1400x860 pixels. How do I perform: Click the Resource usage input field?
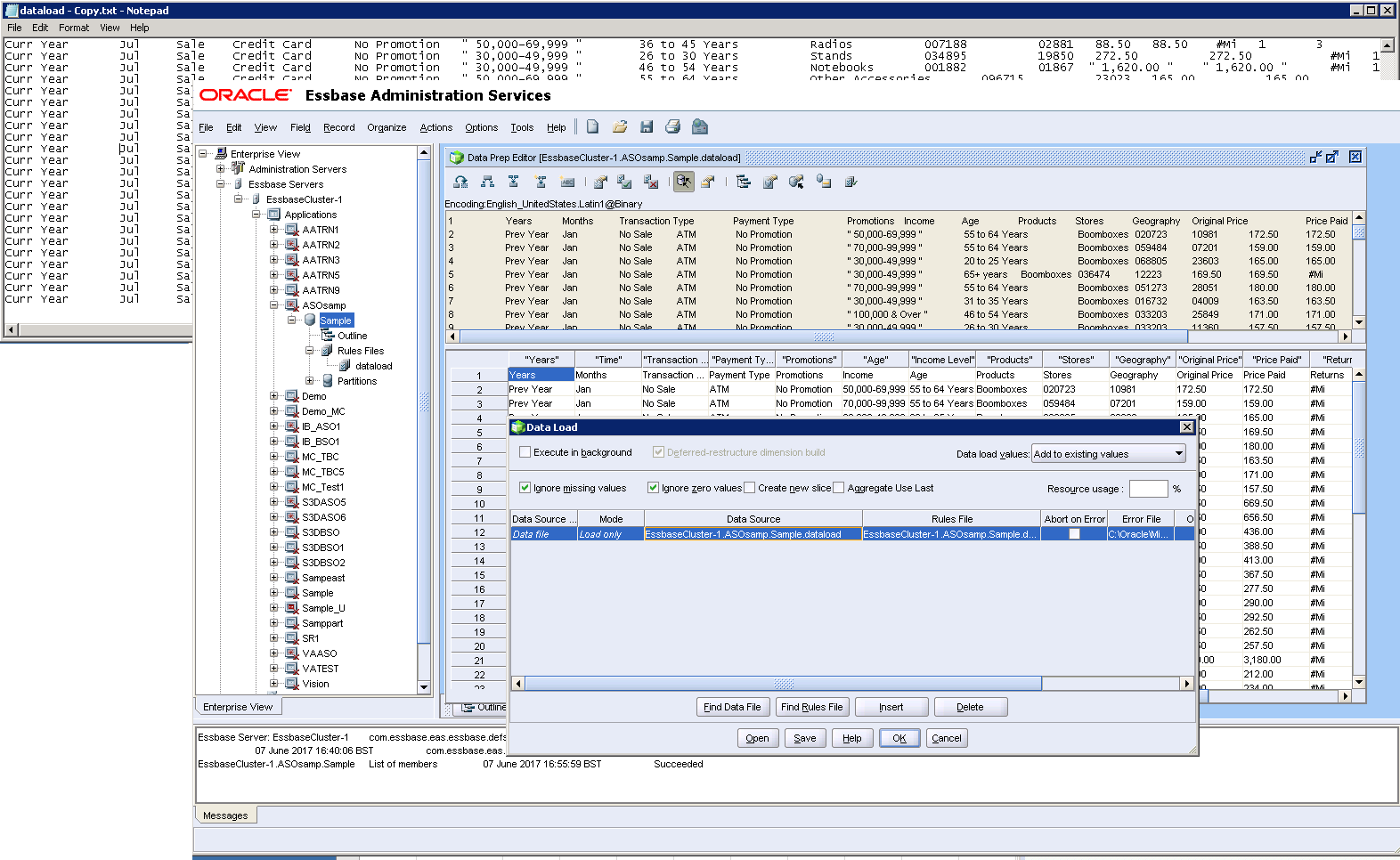click(x=1148, y=489)
